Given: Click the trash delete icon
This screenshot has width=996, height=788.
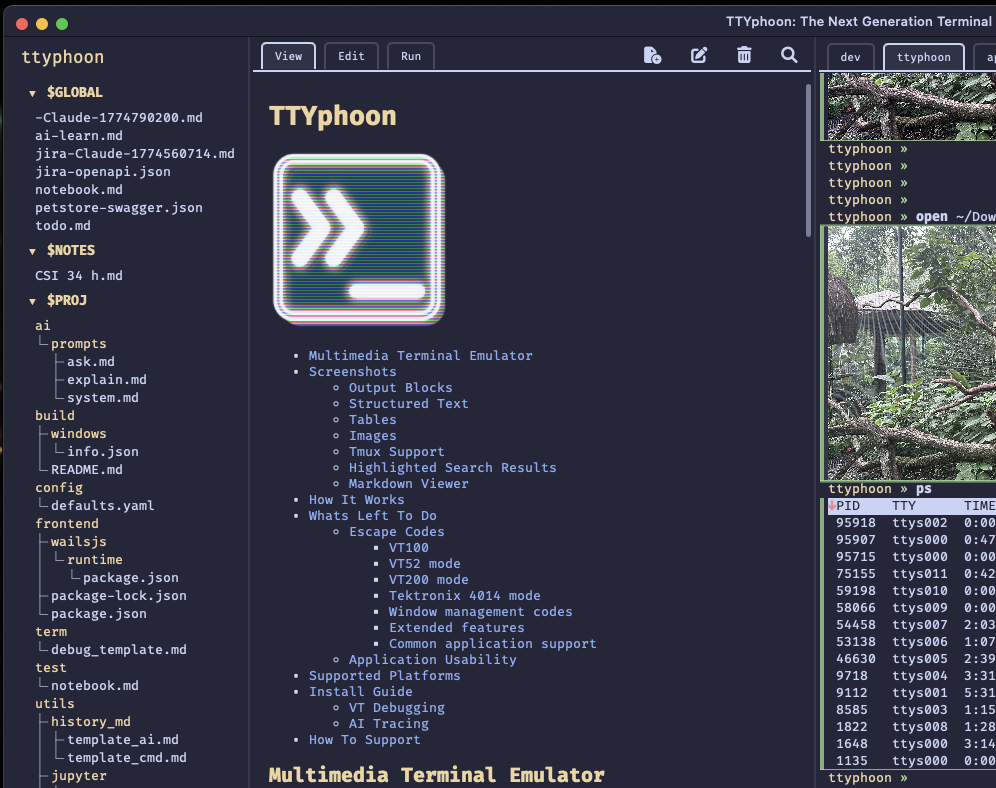Looking at the screenshot, I should pyautogui.click(x=744, y=55).
